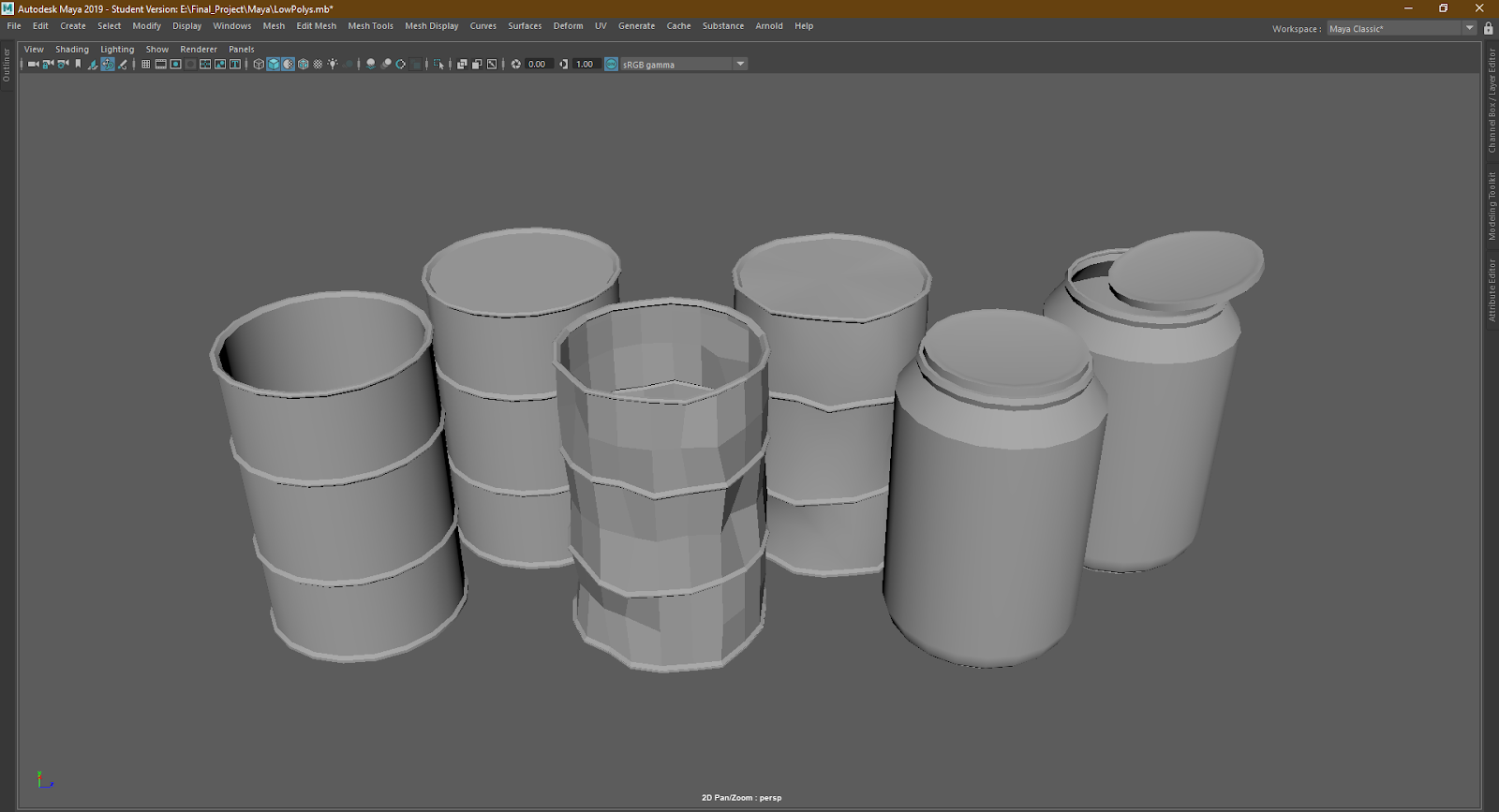Image resolution: width=1499 pixels, height=812 pixels.
Task: Click the Isolate Select icon
Action: point(438,65)
